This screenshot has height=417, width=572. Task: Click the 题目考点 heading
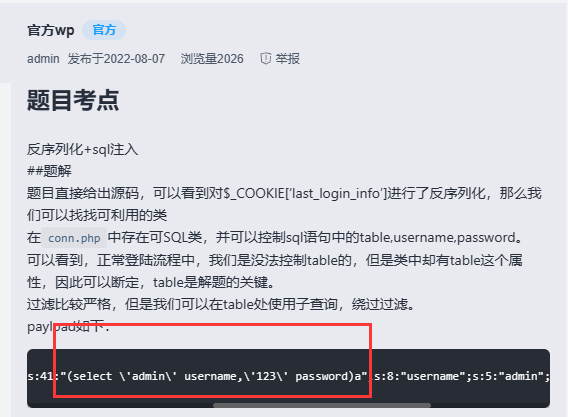pos(73,100)
